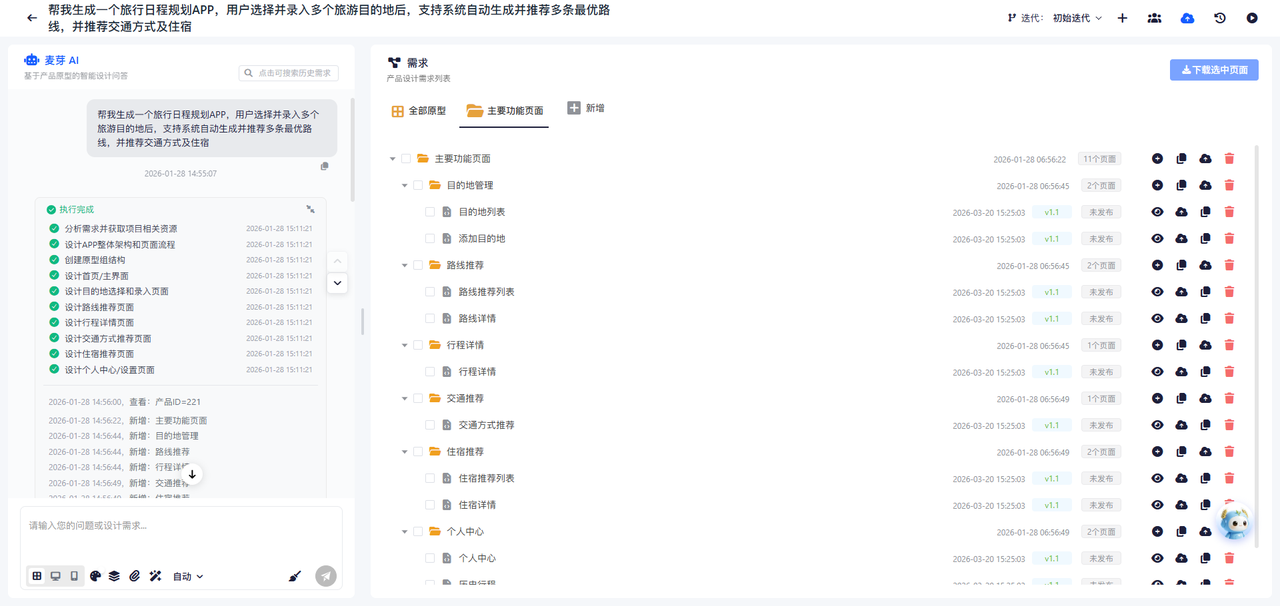
Task: Click the 下载选中页面 button
Action: pos(1214,70)
